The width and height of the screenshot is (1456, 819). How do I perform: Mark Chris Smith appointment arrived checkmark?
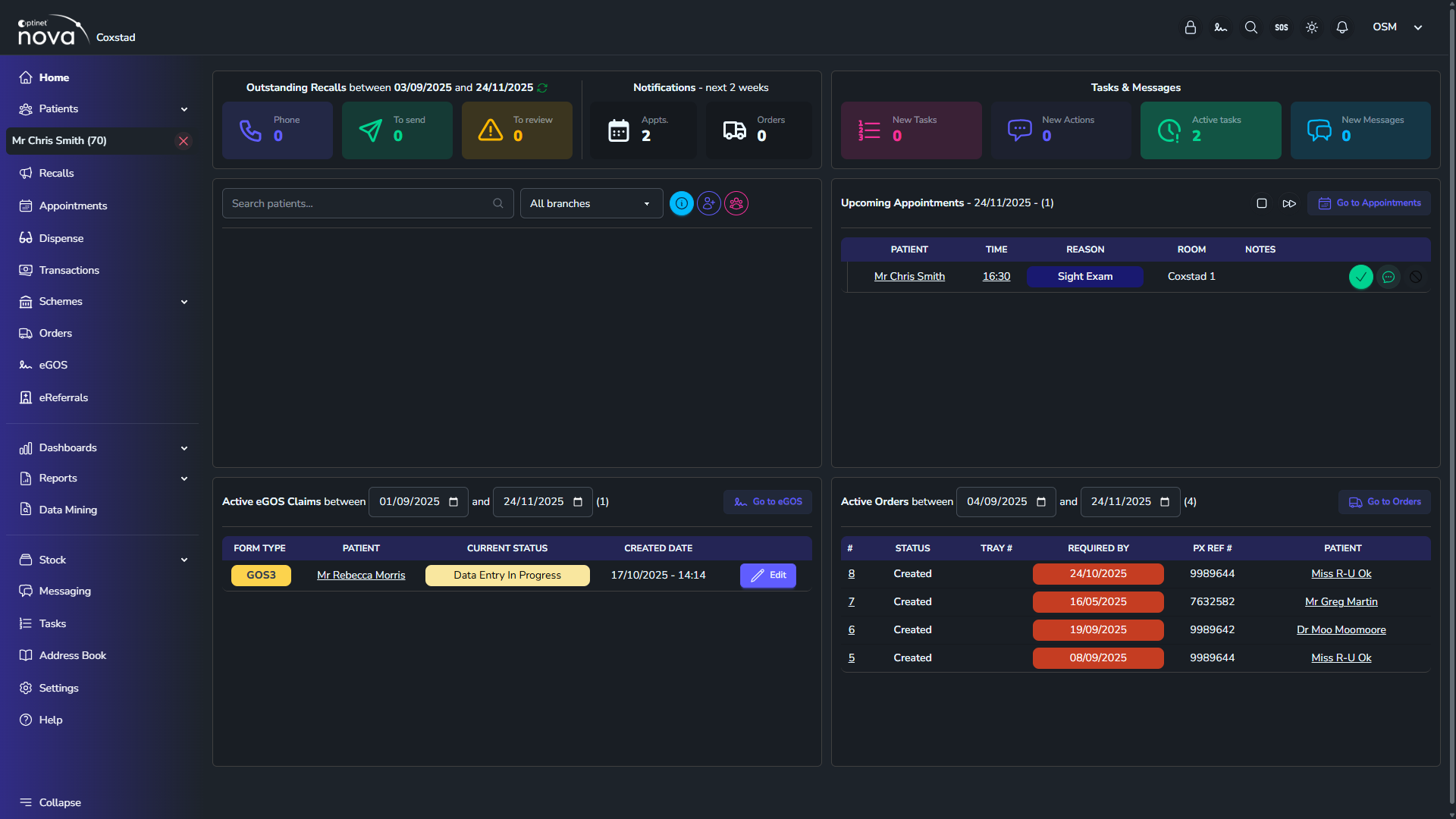(x=1361, y=277)
